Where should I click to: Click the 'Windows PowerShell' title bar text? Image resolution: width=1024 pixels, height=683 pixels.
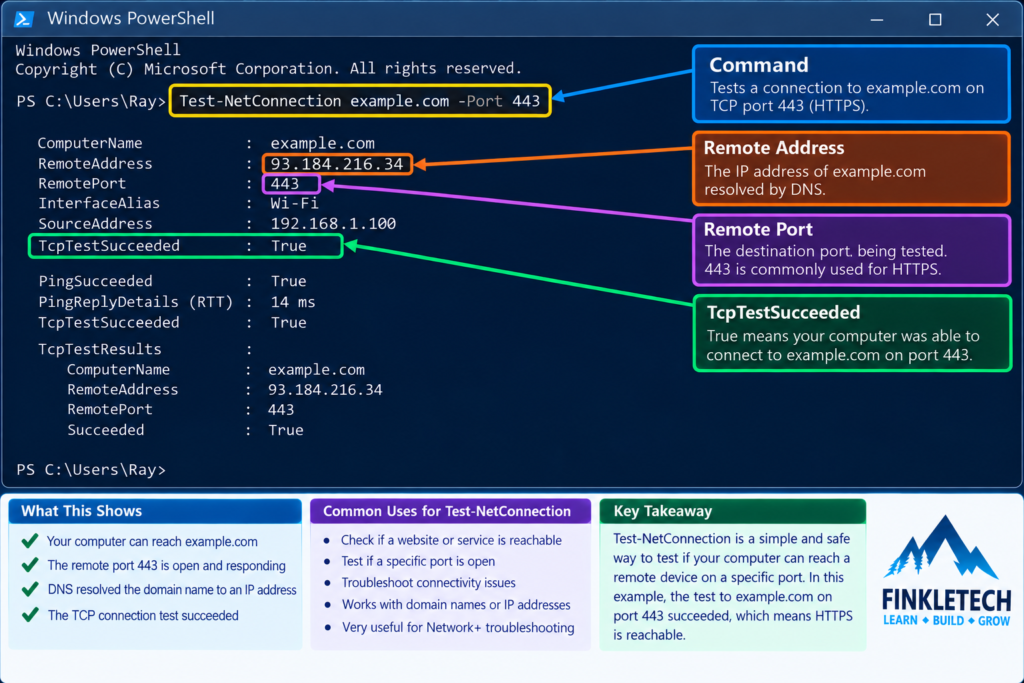131,18
